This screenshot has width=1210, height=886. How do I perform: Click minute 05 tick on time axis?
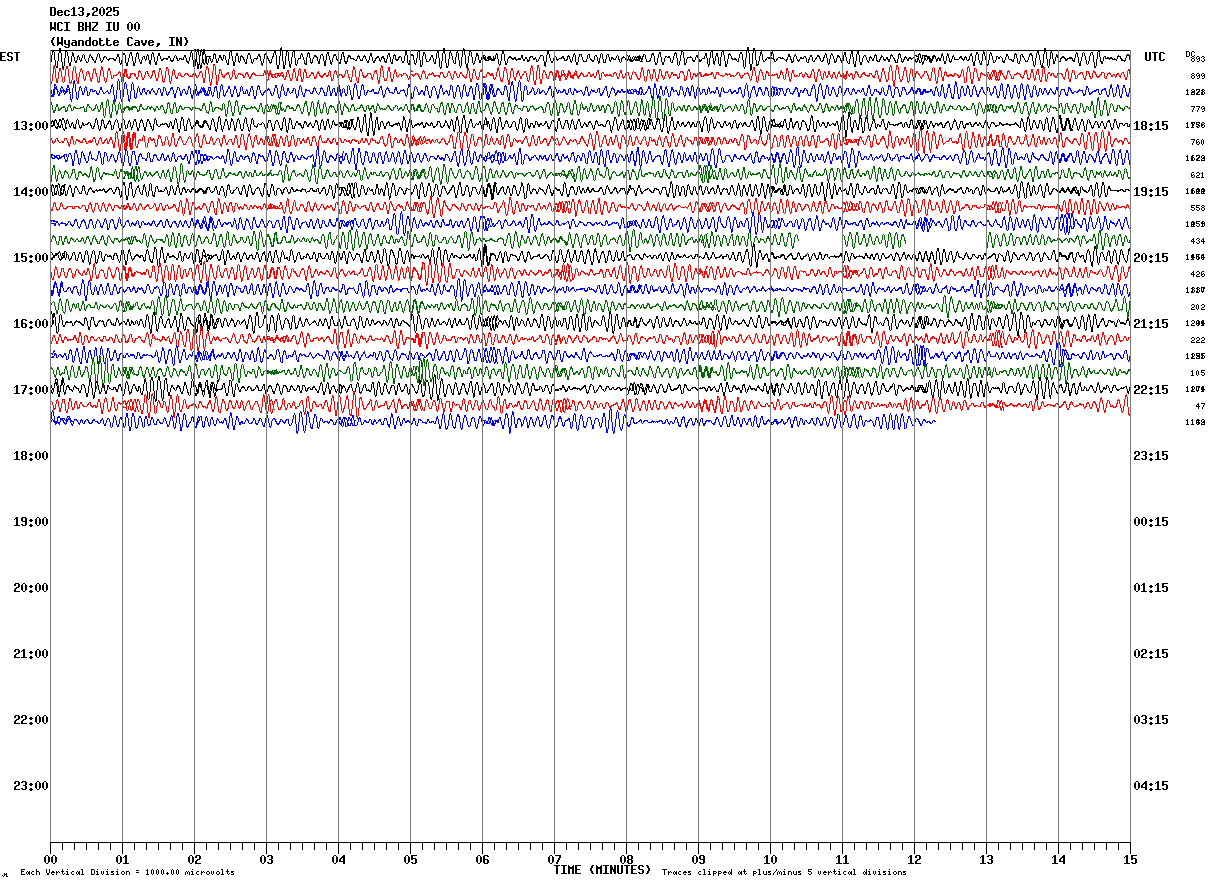pyautogui.click(x=410, y=859)
